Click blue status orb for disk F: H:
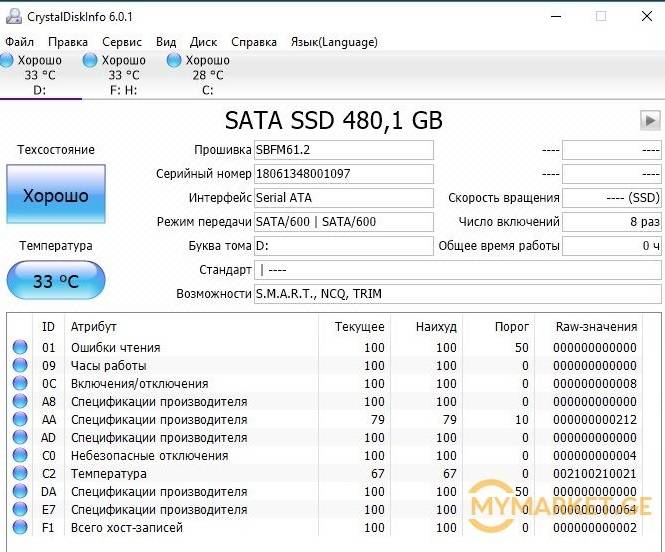 [89, 60]
